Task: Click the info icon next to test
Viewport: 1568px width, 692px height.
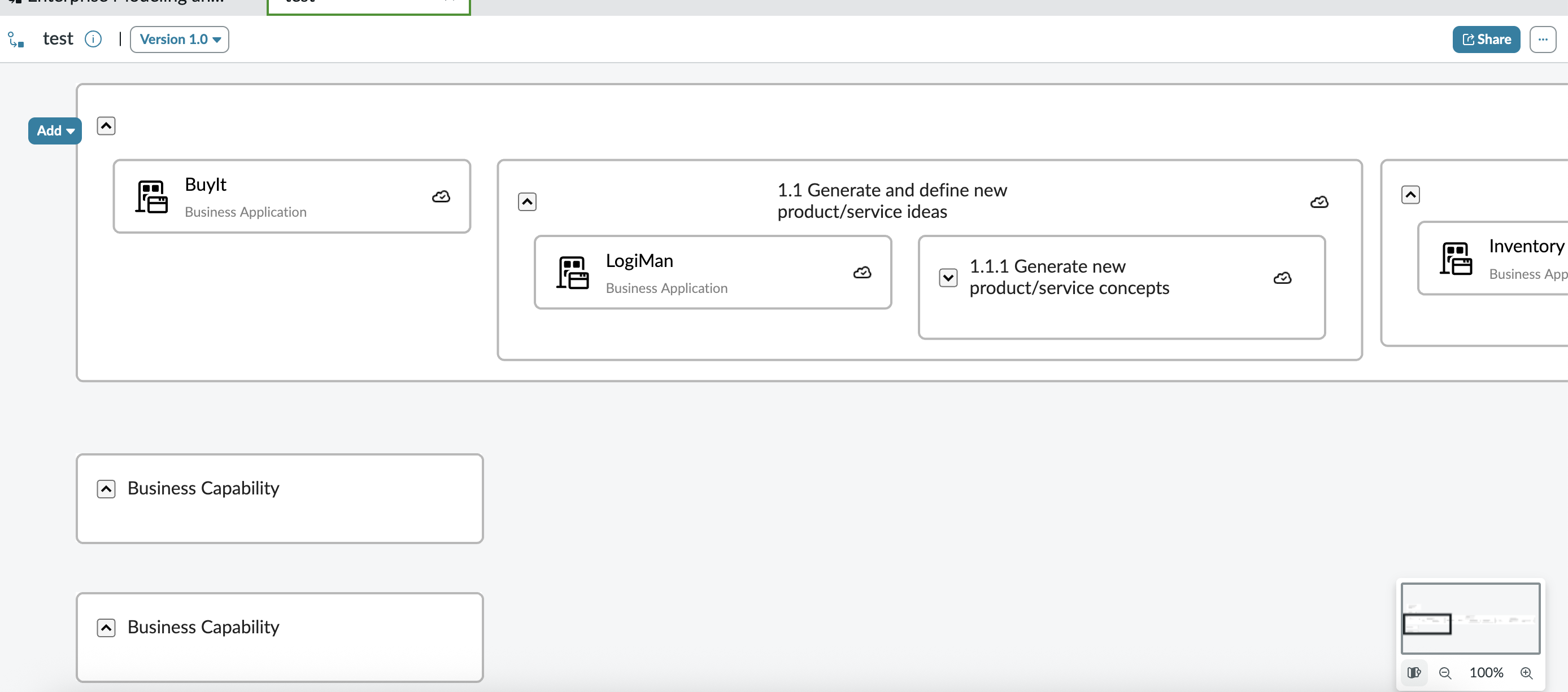Action: [93, 40]
